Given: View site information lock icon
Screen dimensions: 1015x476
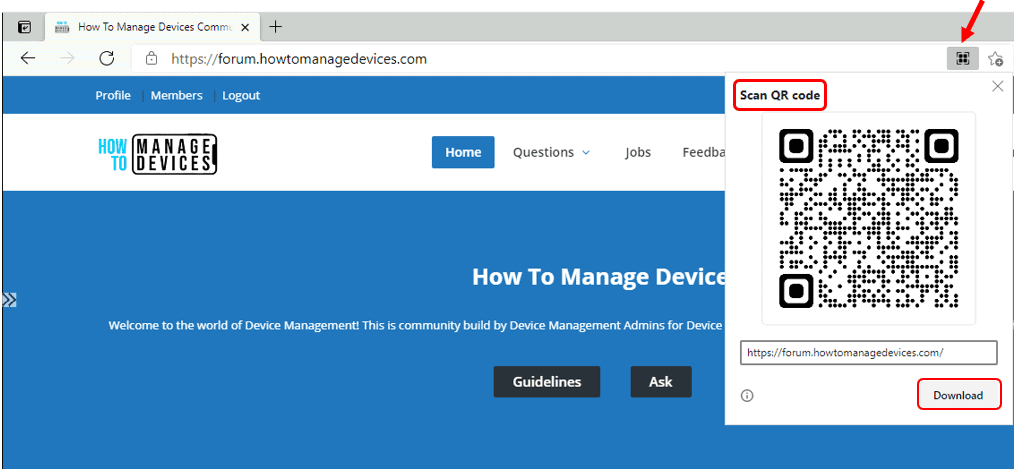Looking at the screenshot, I should pyautogui.click(x=151, y=59).
